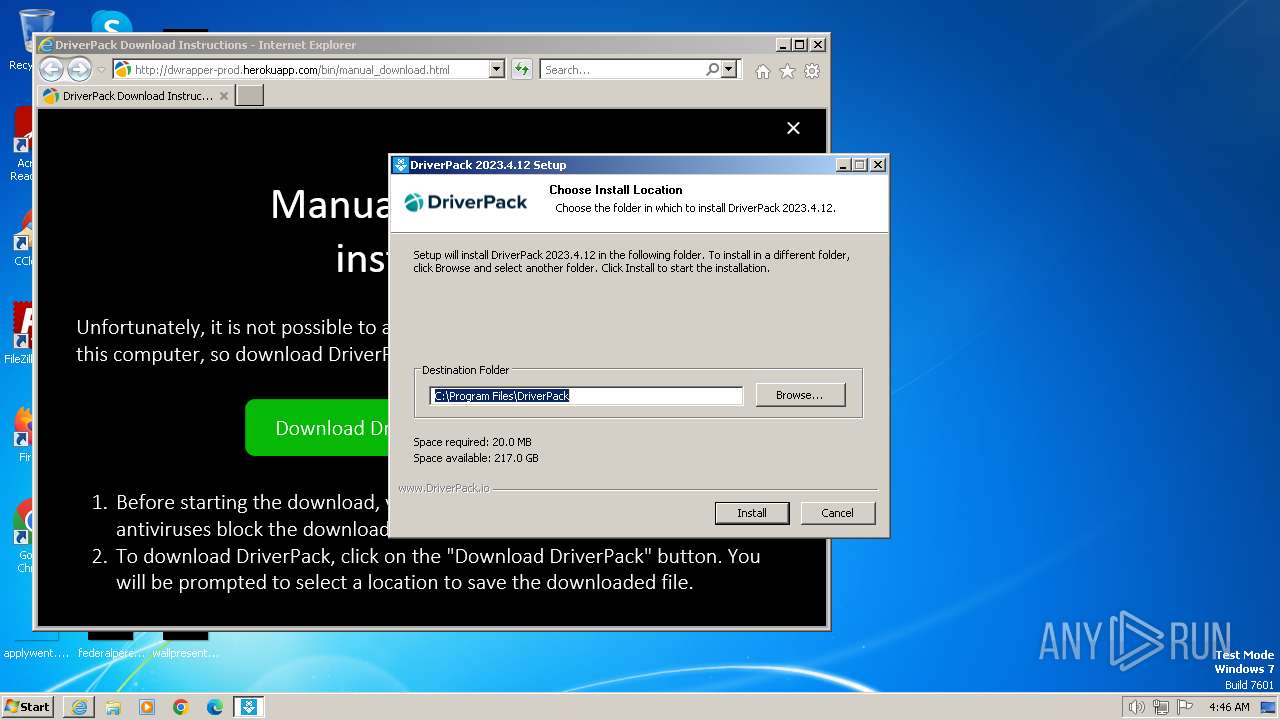Screen dimensions: 1280x720
Task: Click the DriverPack taskbar button
Action: pyautogui.click(x=248, y=707)
